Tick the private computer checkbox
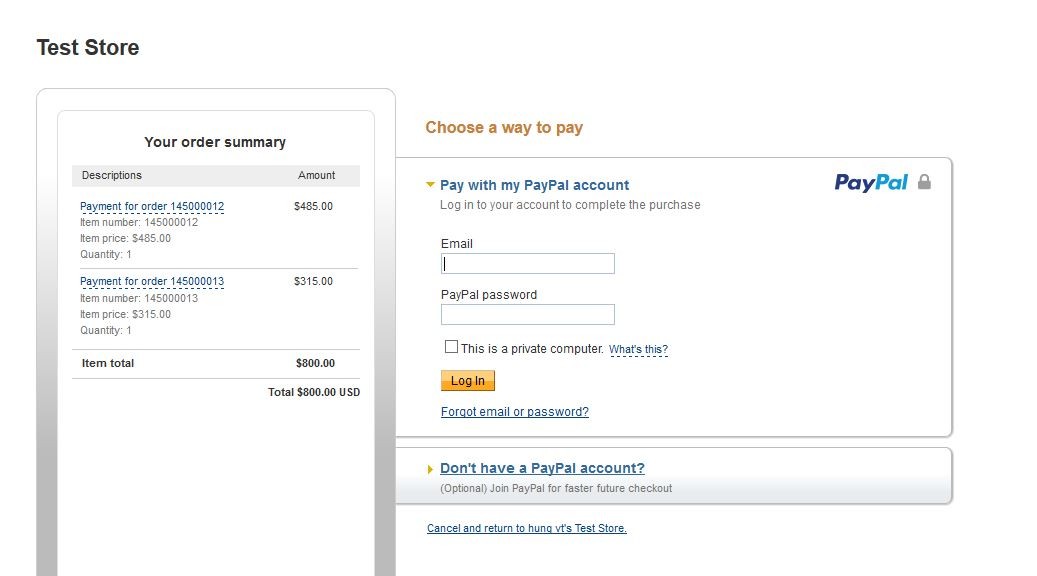Screen dimensions: 1037x576 pyautogui.click(x=451, y=347)
